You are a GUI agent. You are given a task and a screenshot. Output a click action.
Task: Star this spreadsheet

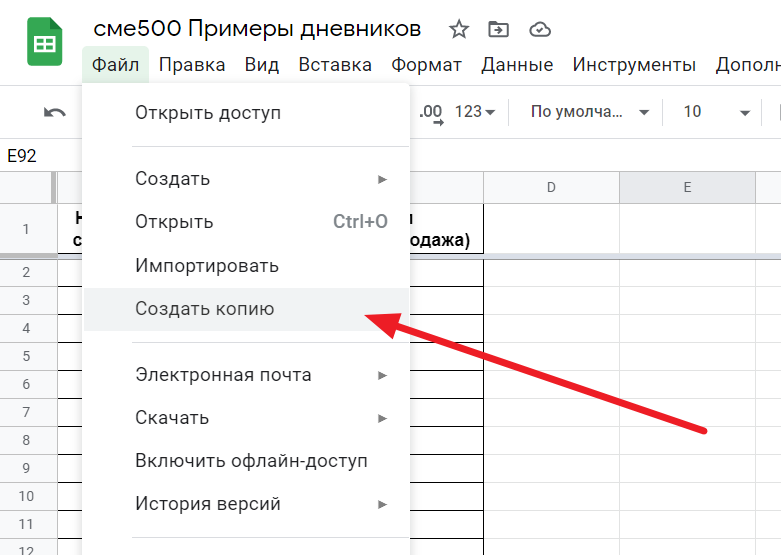[x=459, y=29]
